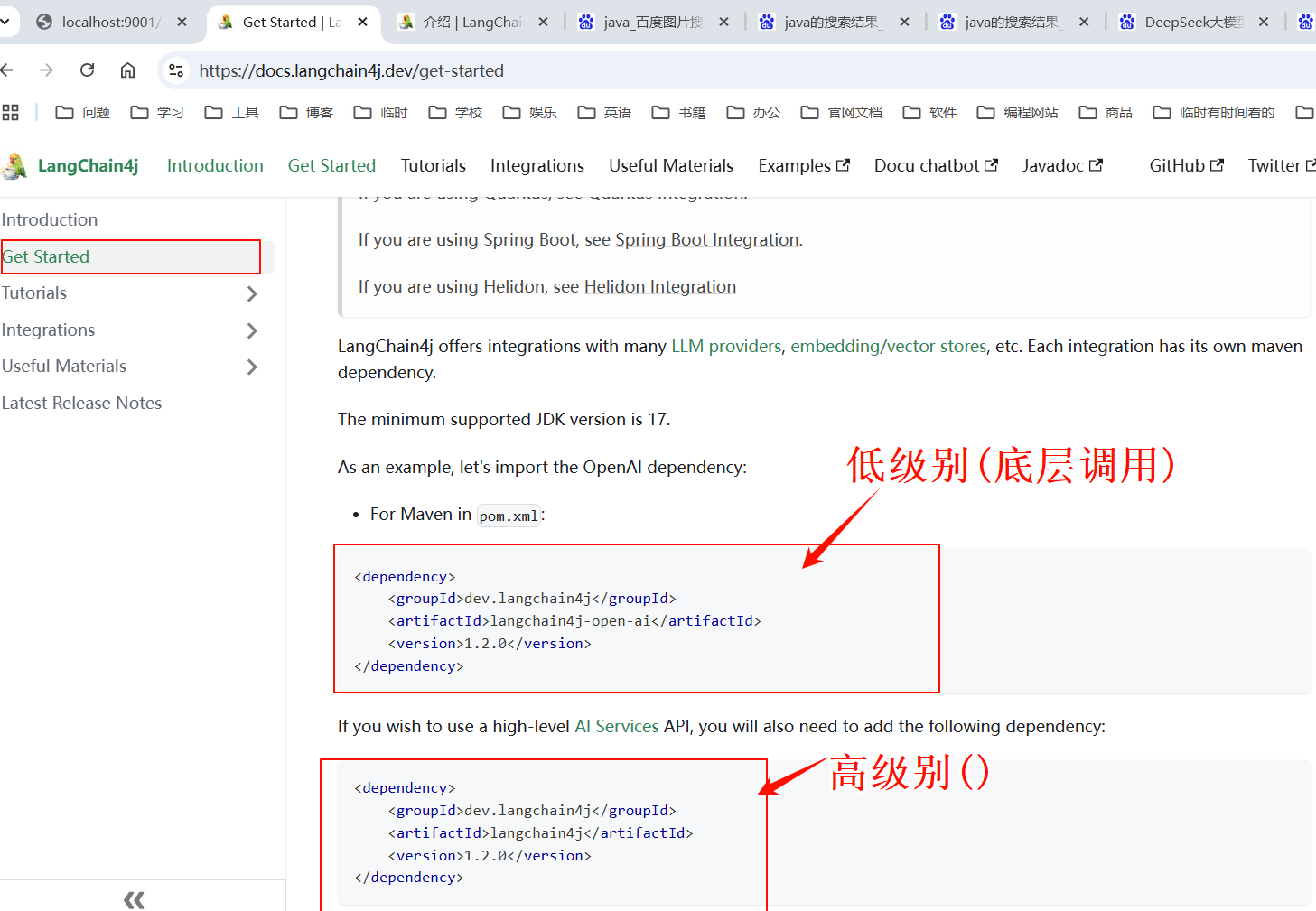Reload the current page
The height and width of the screenshot is (911, 1316).
(87, 70)
